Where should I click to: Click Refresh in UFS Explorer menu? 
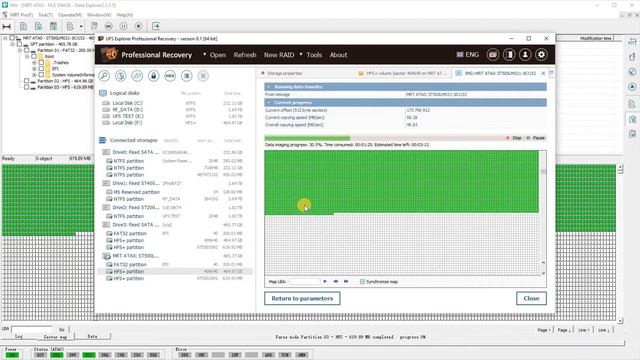point(245,55)
